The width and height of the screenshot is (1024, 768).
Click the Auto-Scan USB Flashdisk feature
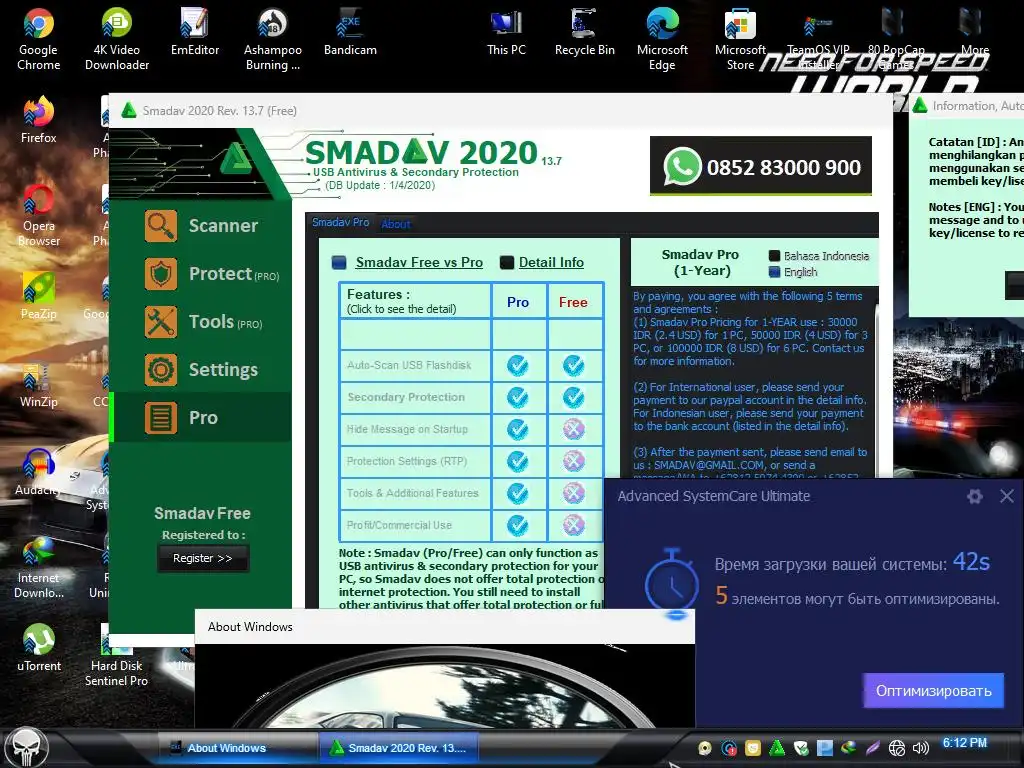[x=409, y=365]
